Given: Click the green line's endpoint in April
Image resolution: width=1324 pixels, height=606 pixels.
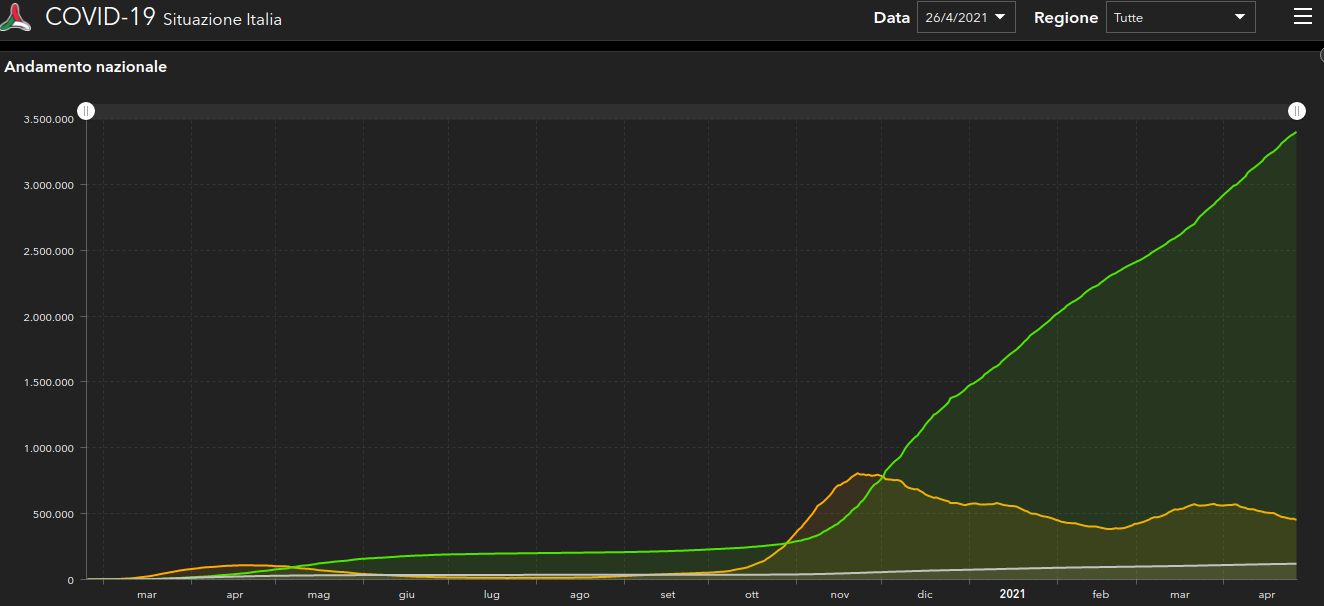Looking at the screenshot, I should click(1295, 133).
